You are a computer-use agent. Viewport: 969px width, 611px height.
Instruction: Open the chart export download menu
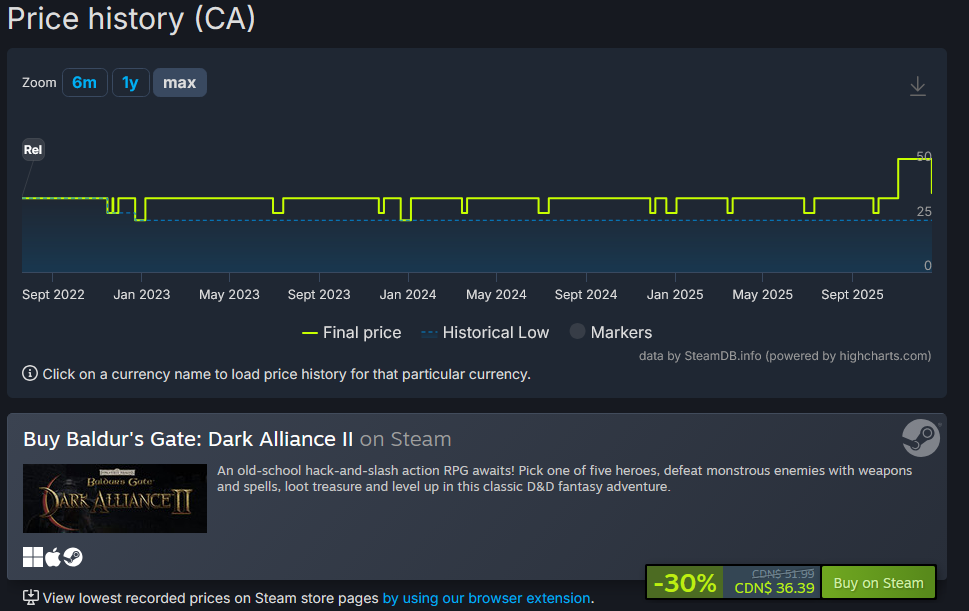click(x=917, y=87)
